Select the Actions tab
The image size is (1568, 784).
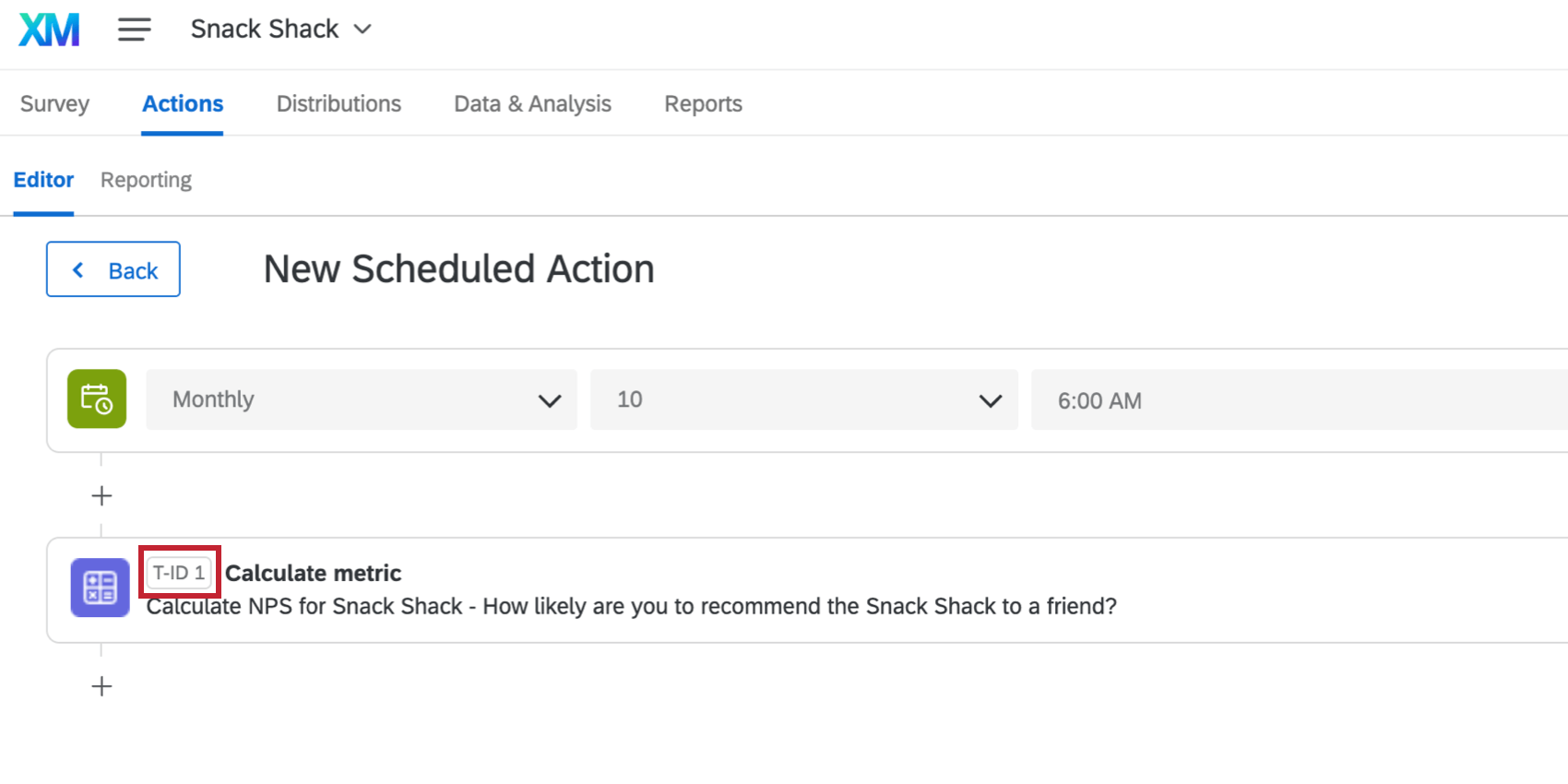183,104
